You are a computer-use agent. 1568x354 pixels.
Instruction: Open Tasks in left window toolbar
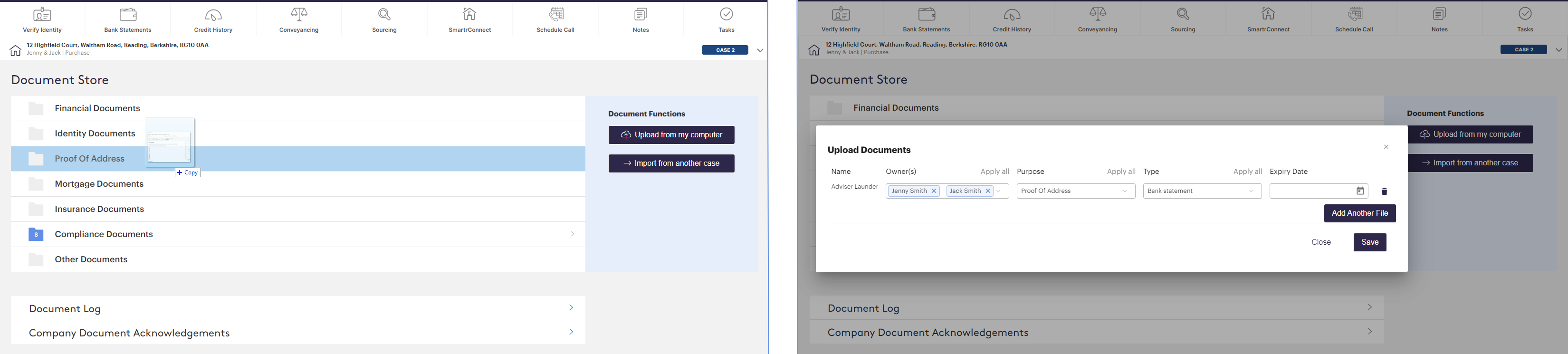click(726, 19)
